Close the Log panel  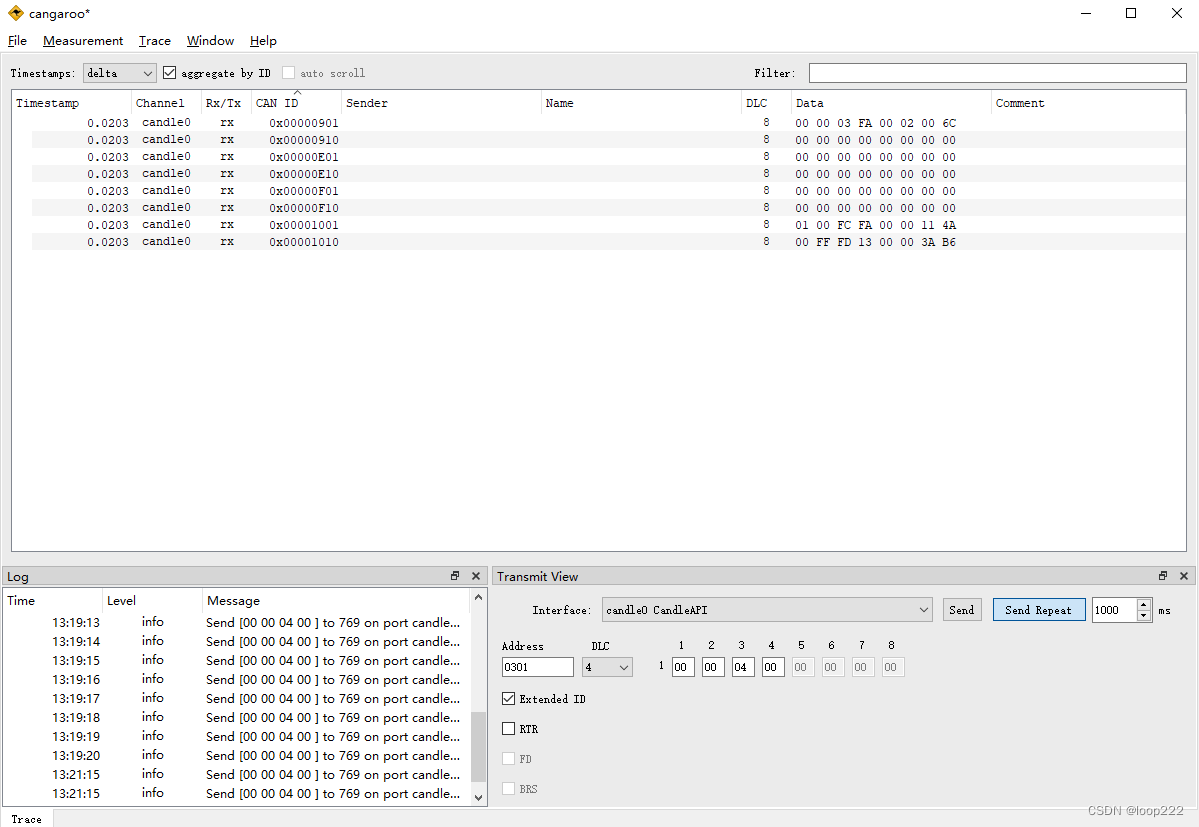point(476,576)
